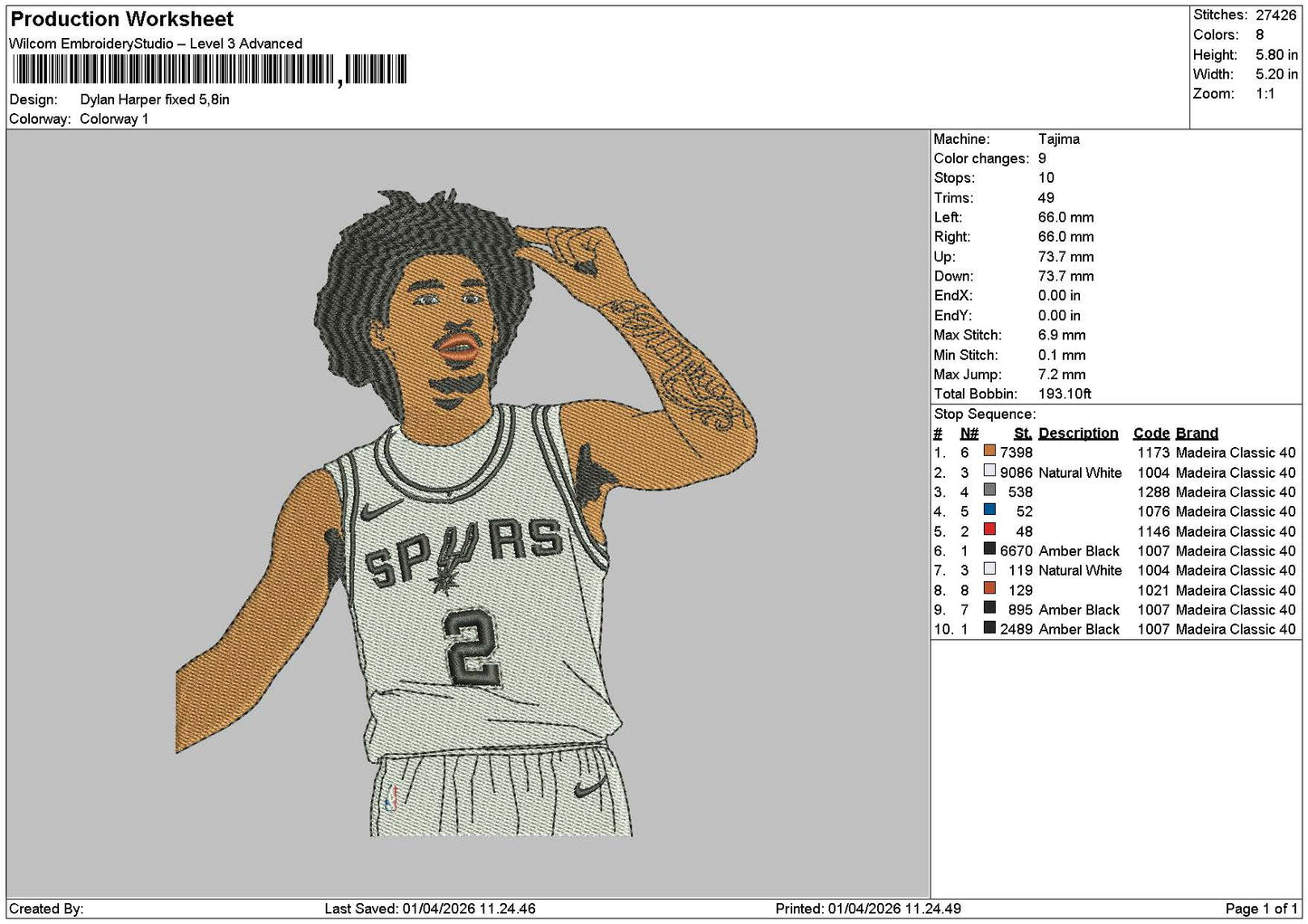Click stitch count 9086 in row 2
1308x924 pixels.
click(1017, 472)
